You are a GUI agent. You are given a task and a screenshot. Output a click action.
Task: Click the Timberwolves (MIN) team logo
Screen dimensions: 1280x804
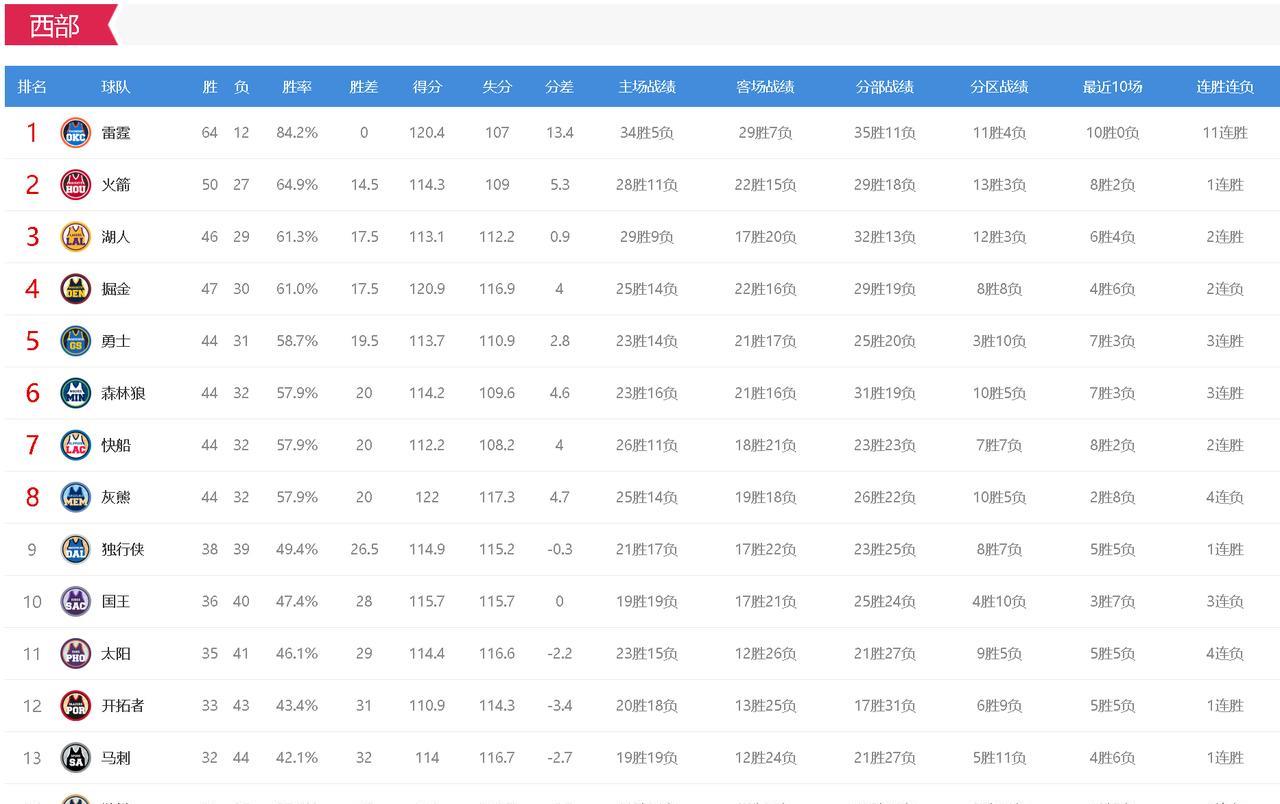coord(76,393)
